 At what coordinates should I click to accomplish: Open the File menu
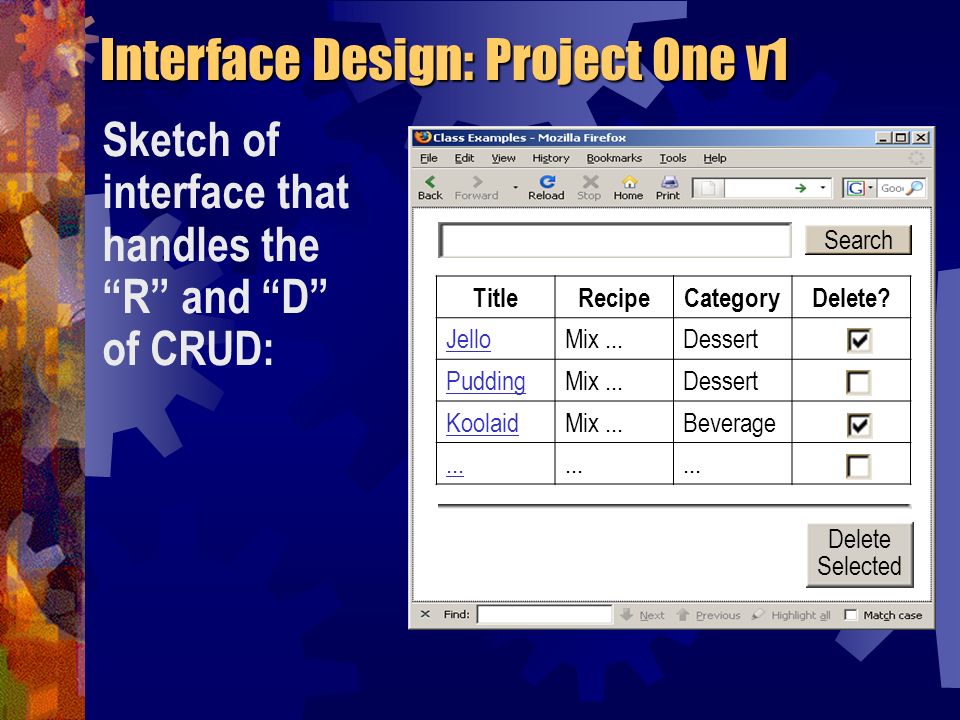click(429, 158)
